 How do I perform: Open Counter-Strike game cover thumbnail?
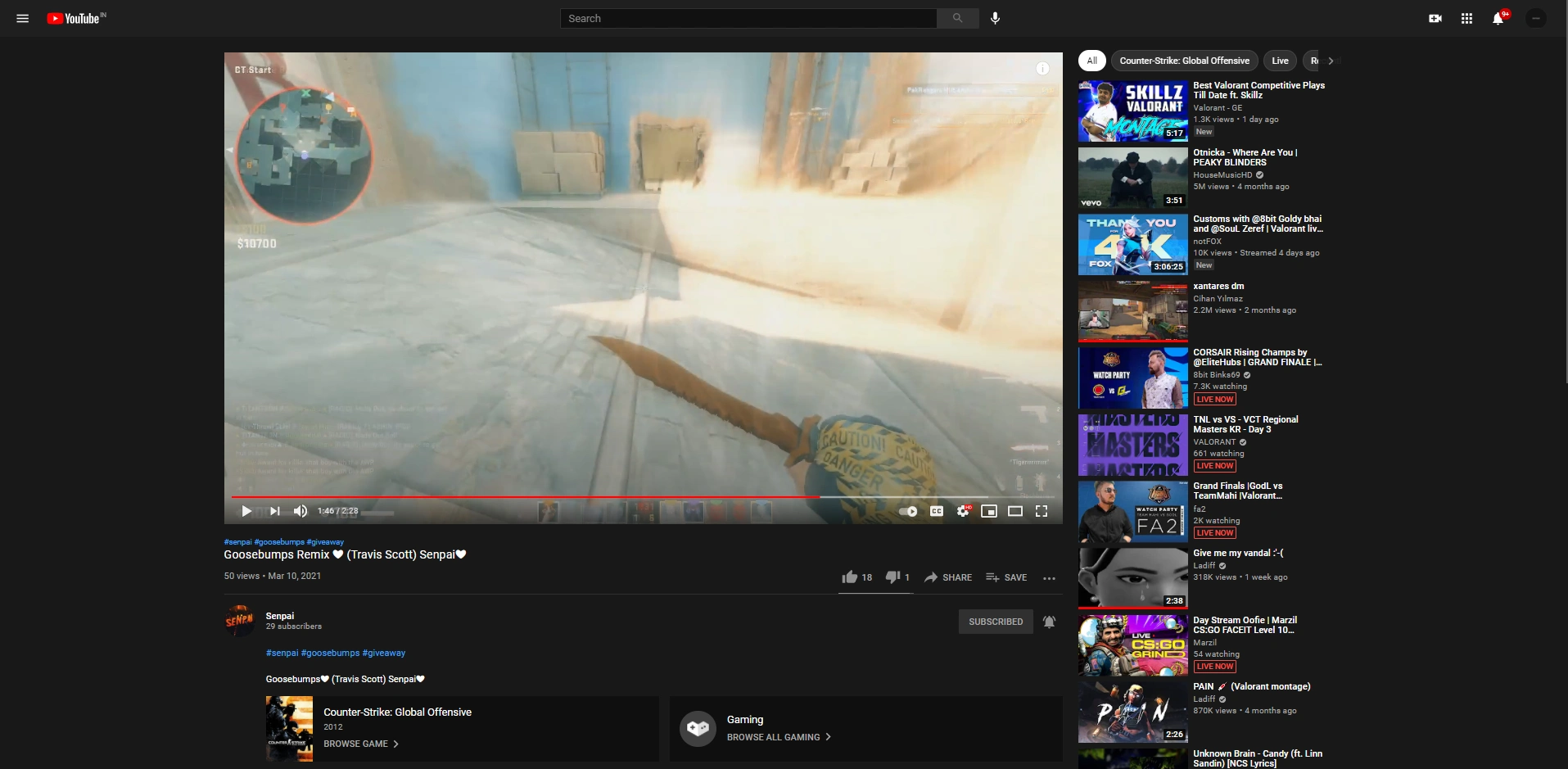[x=289, y=729]
